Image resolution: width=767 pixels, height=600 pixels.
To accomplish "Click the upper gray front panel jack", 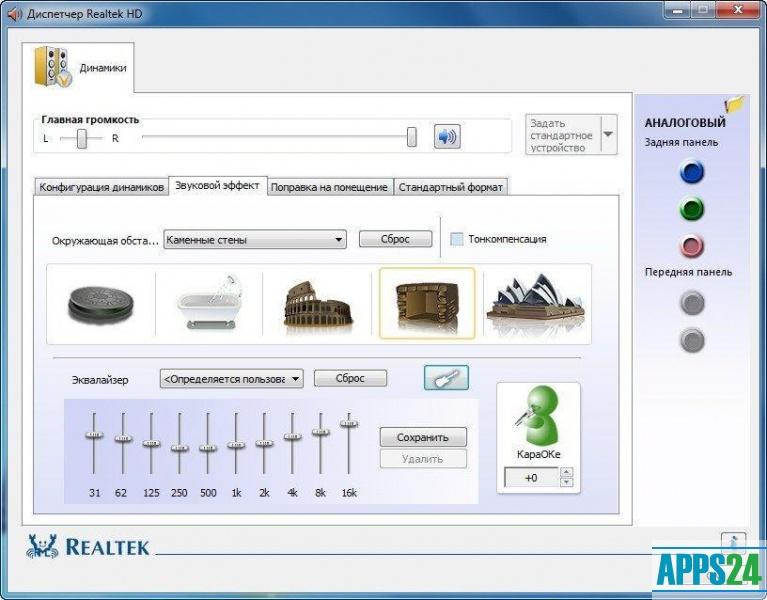I will pos(693,303).
